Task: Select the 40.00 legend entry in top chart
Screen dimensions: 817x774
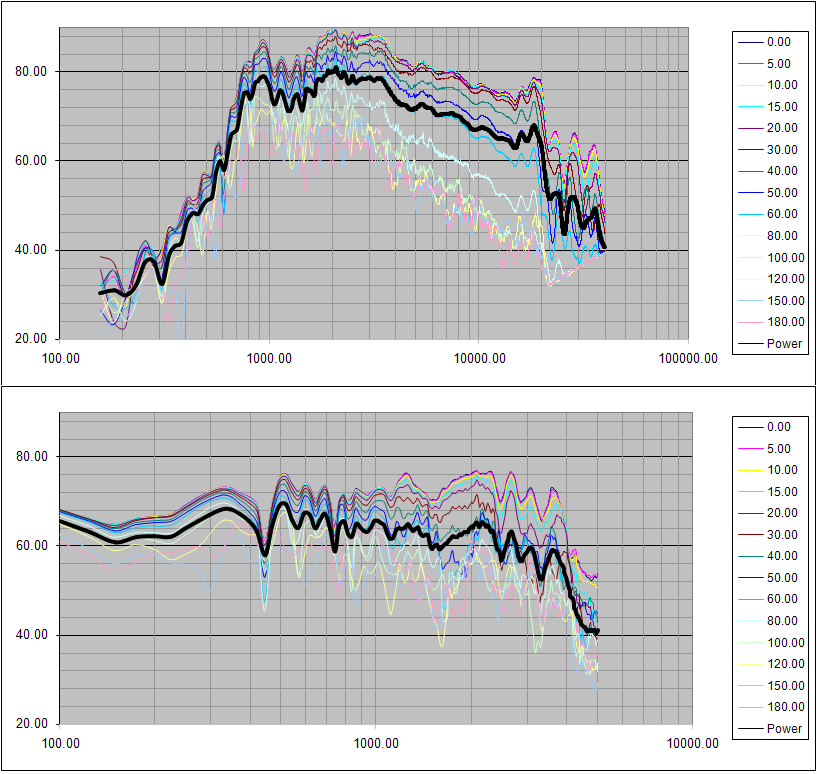Action: 768,171
